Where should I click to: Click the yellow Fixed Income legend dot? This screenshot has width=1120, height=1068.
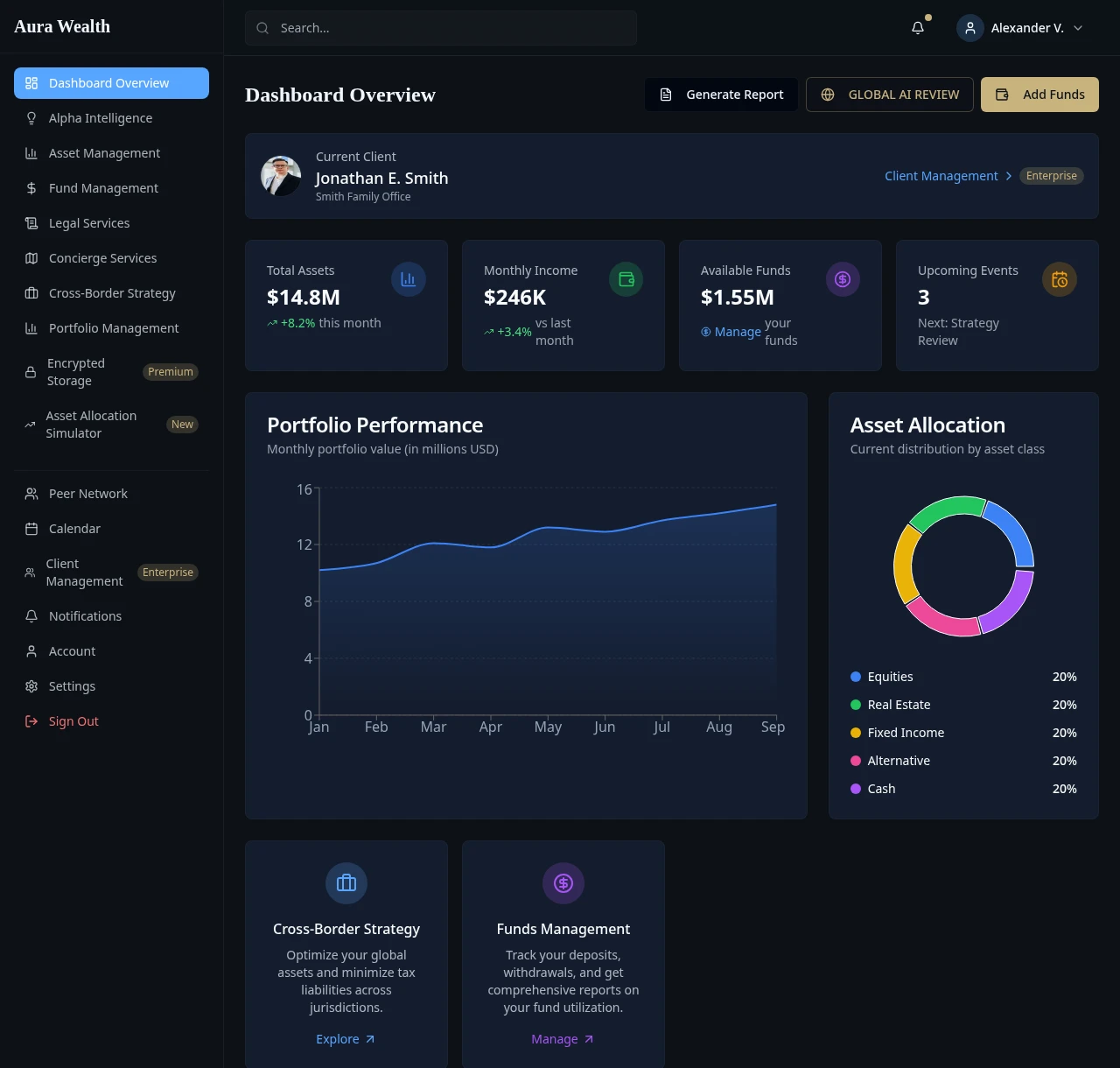point(856,733)
